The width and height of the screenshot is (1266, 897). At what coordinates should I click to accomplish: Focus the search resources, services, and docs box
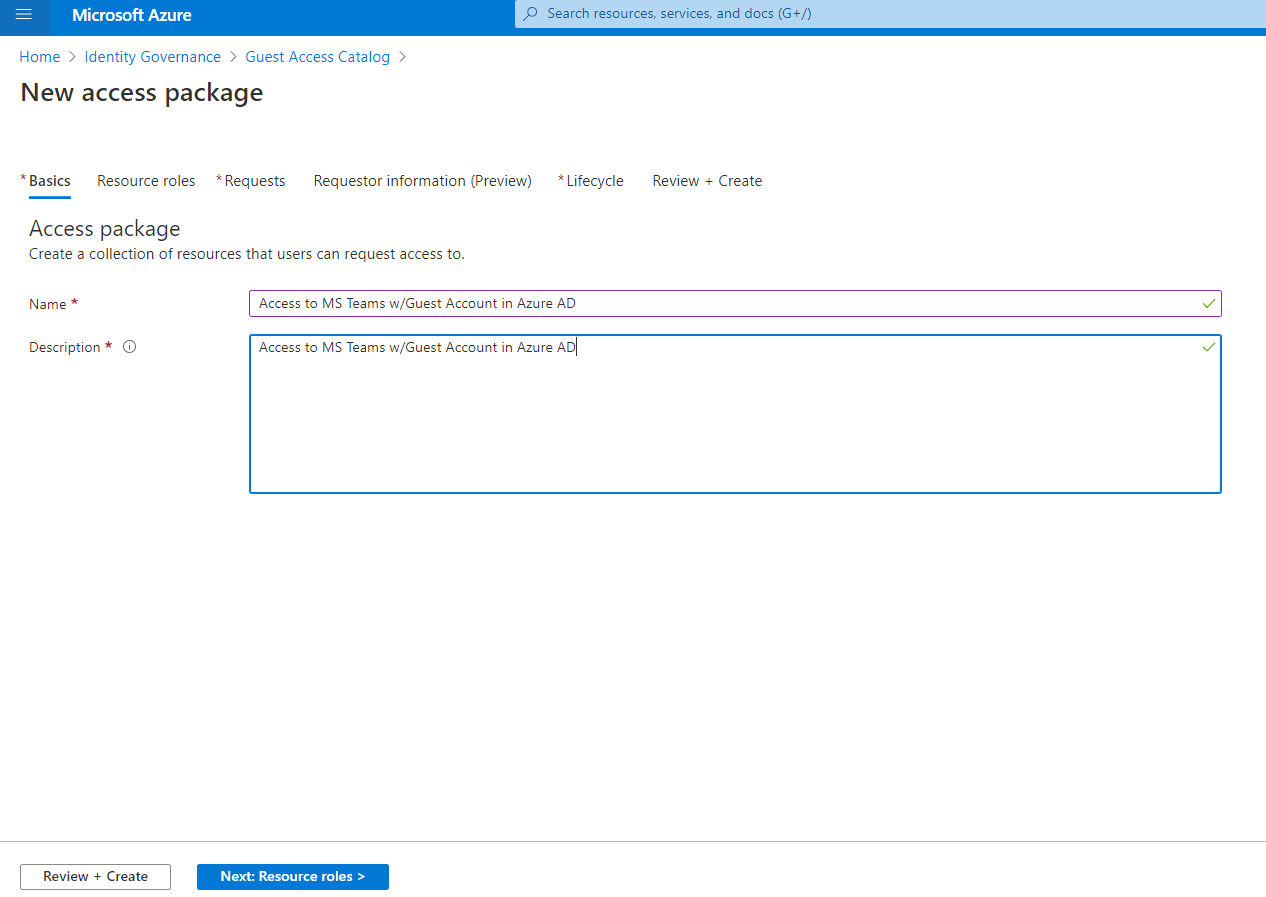click(890, 14)
